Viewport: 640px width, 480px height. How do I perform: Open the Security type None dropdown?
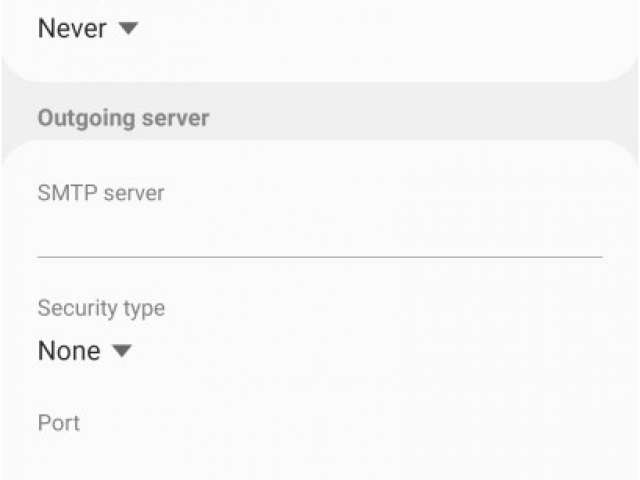[85, 351]
